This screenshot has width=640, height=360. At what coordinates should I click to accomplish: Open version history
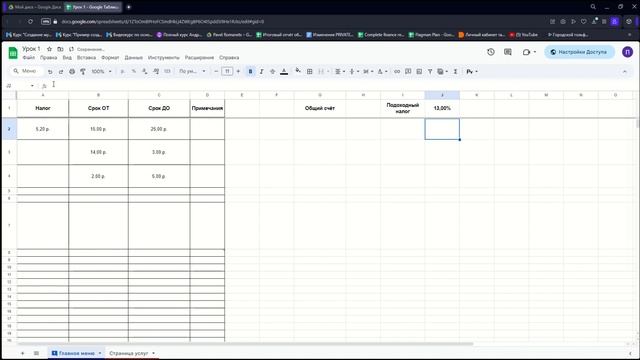(491, 52)
